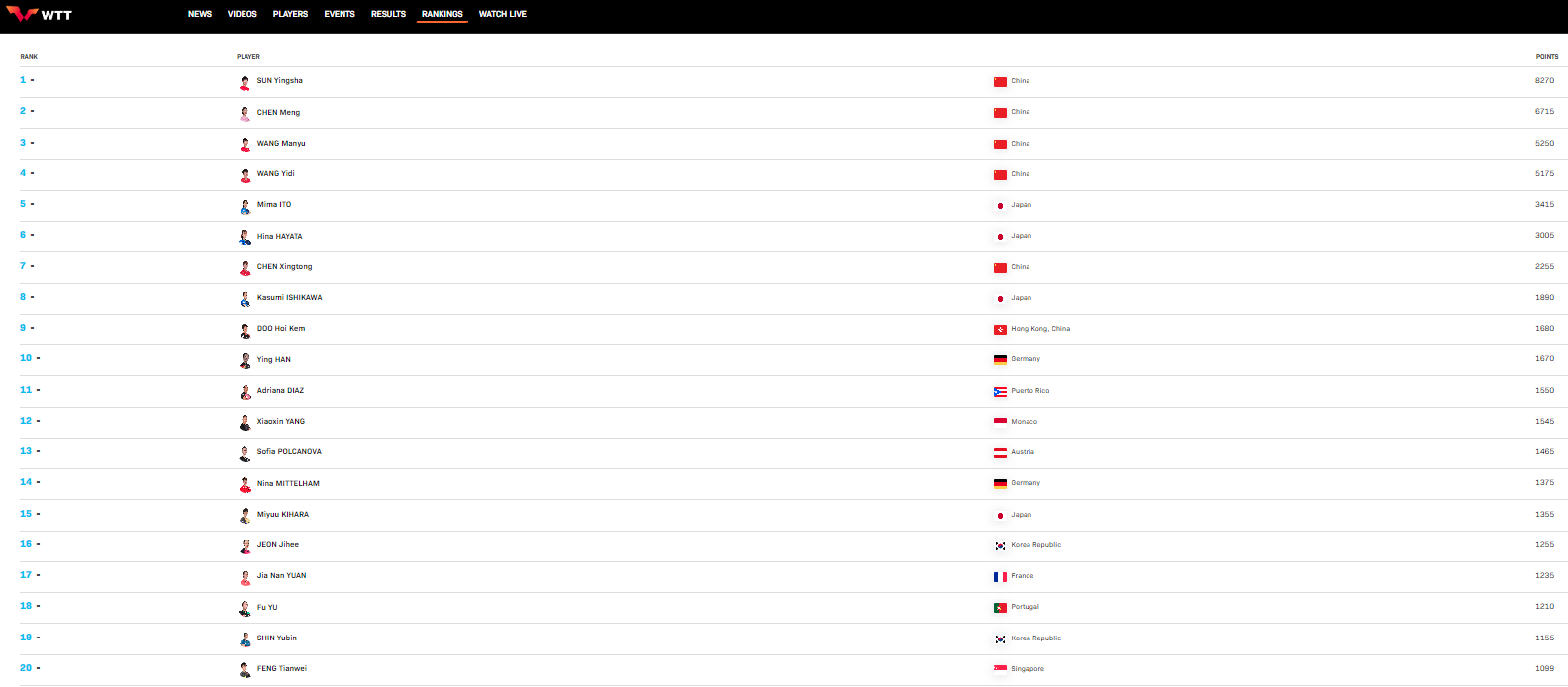The image size is (1568, 687).
Task: Open Sofia POLCANOVA's player profile link
Action: click(289, 452)
